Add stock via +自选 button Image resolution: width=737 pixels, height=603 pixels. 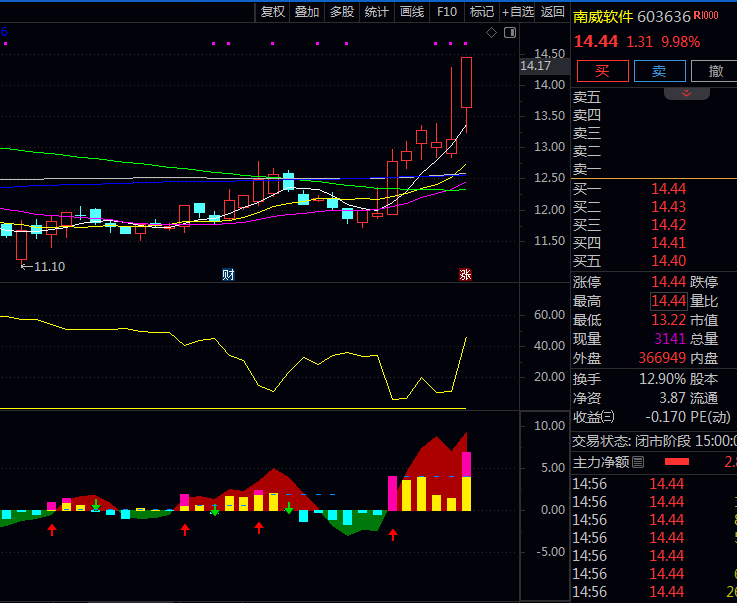pos(517,12)
